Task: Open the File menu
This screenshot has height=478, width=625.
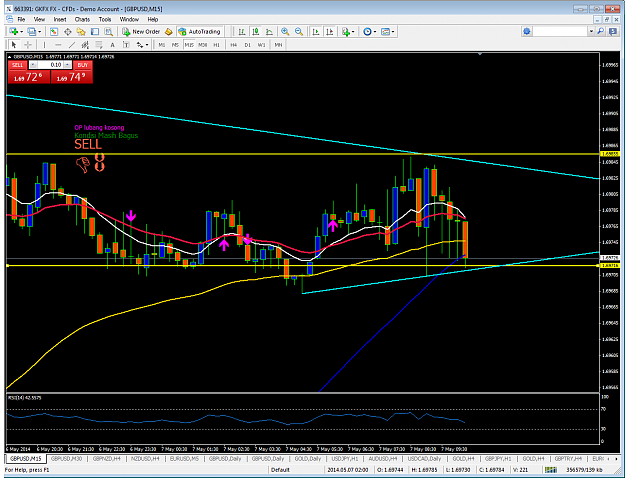Action: pyautogui.click(x=21, y=19)
